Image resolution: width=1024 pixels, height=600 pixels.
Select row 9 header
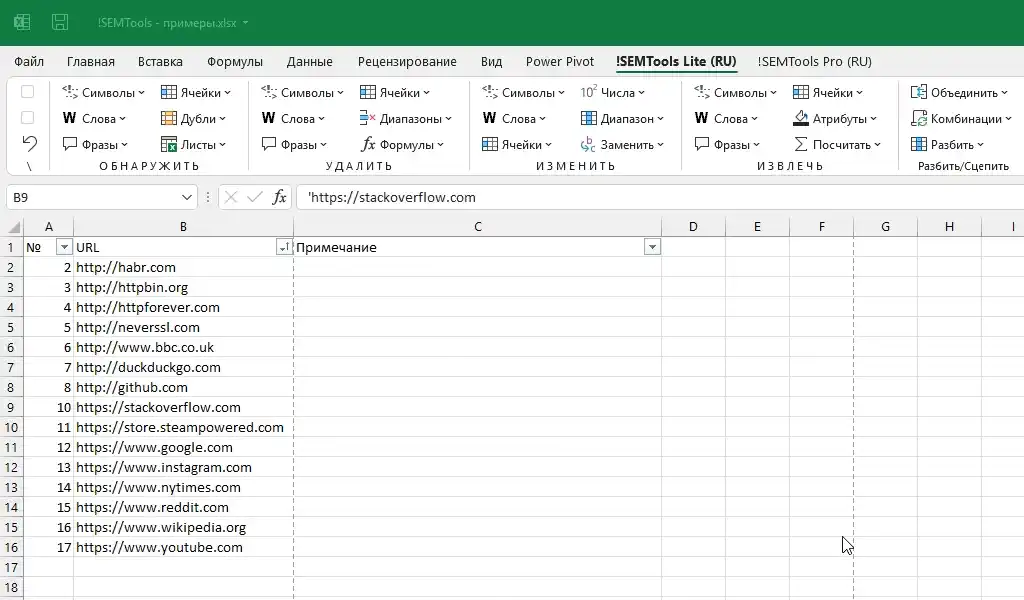click(x=11, y=407)
